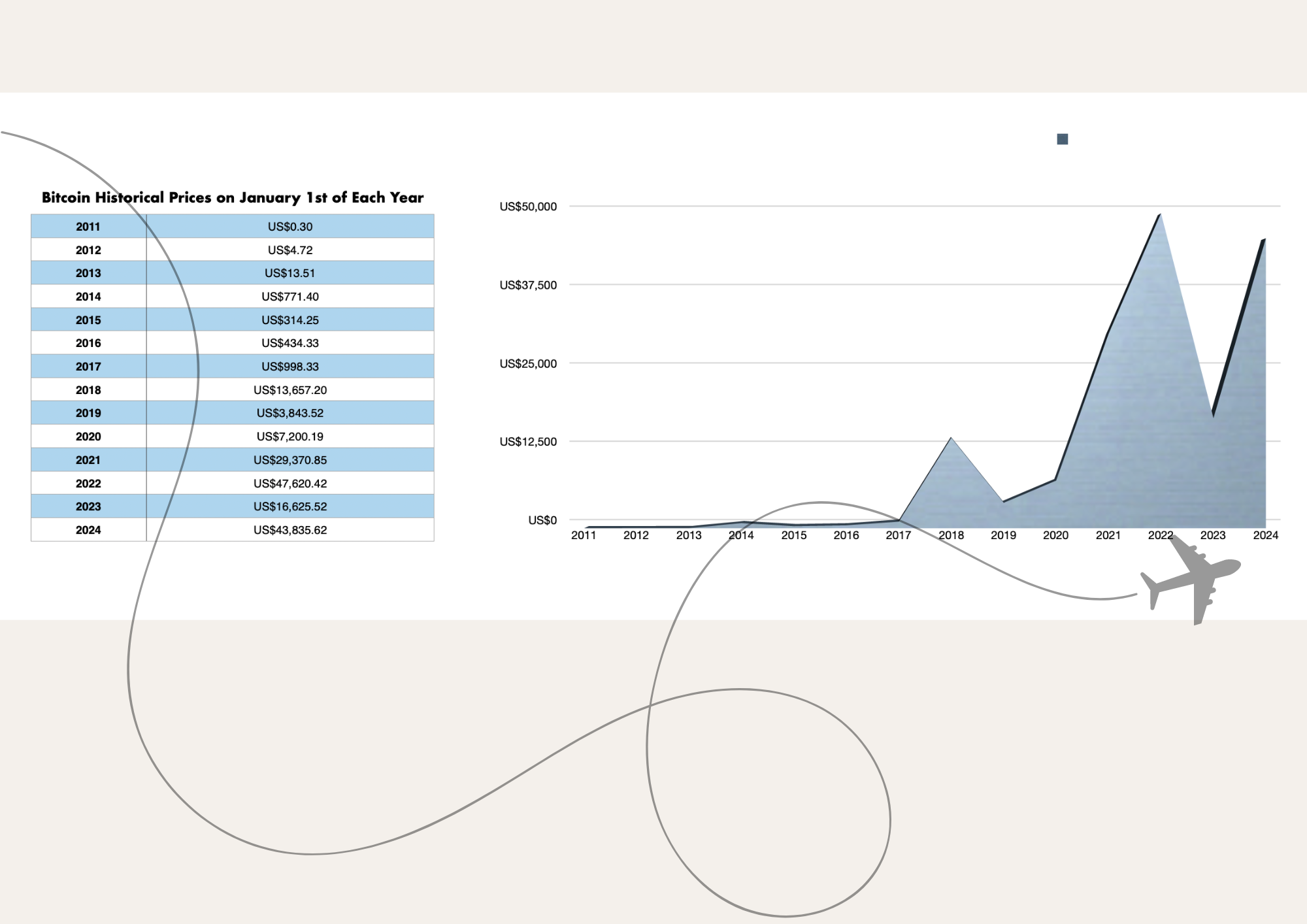This screenshot has height=924, width=1307.
Task: Select the US$434.33 price cell
Action: coord(290,343)
